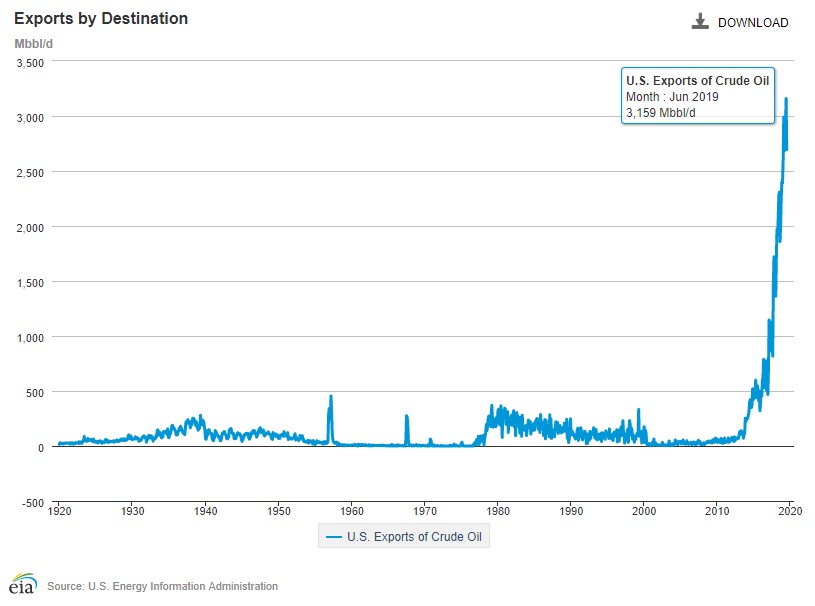
Task: Click the 1957 spike on the line
Action: click(331, 399)
